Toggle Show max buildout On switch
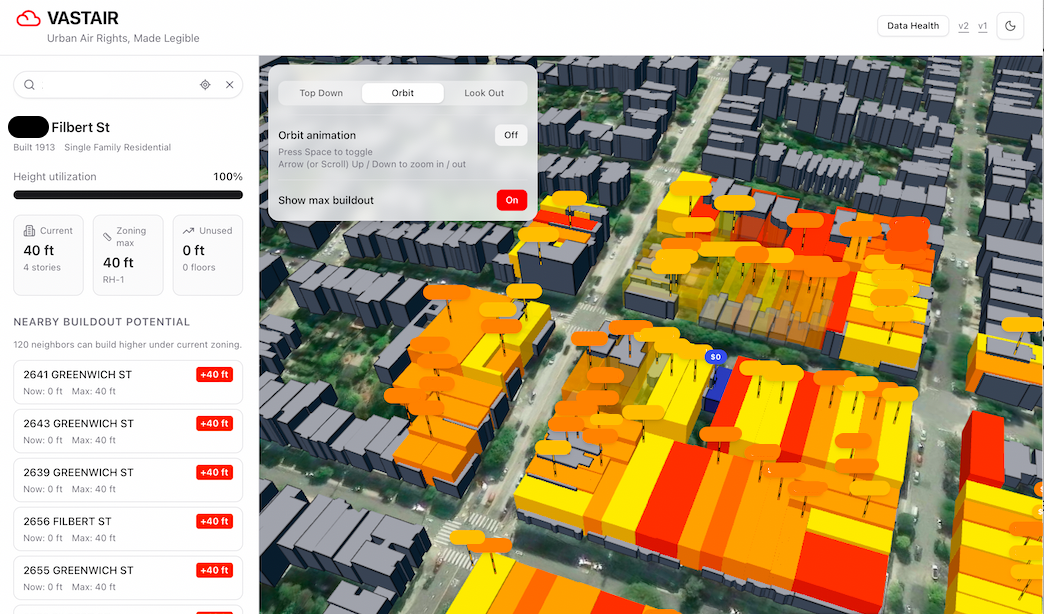 tap(511, 200)
